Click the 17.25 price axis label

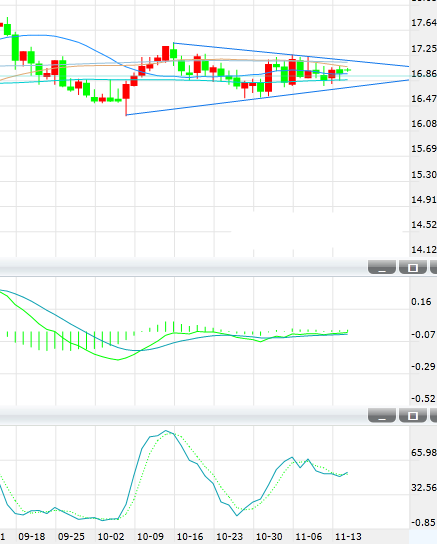click(424, 49)
